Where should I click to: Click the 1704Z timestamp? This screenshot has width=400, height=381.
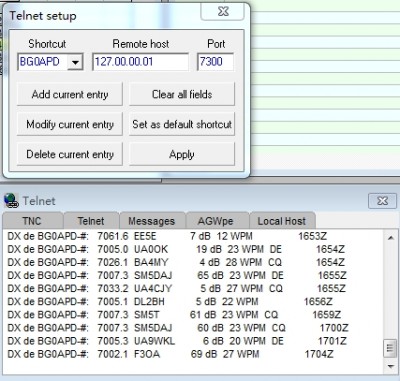tap(319, 354)
